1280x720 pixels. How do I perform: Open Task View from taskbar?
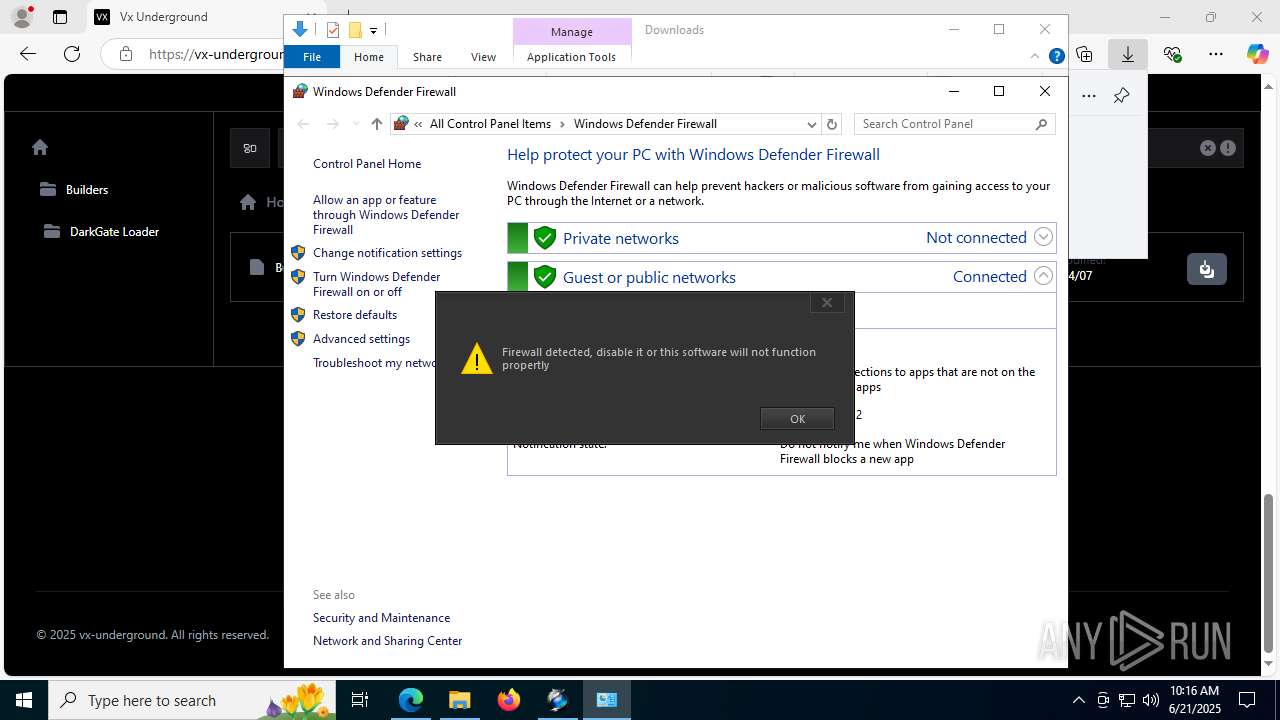click(361, 700)
